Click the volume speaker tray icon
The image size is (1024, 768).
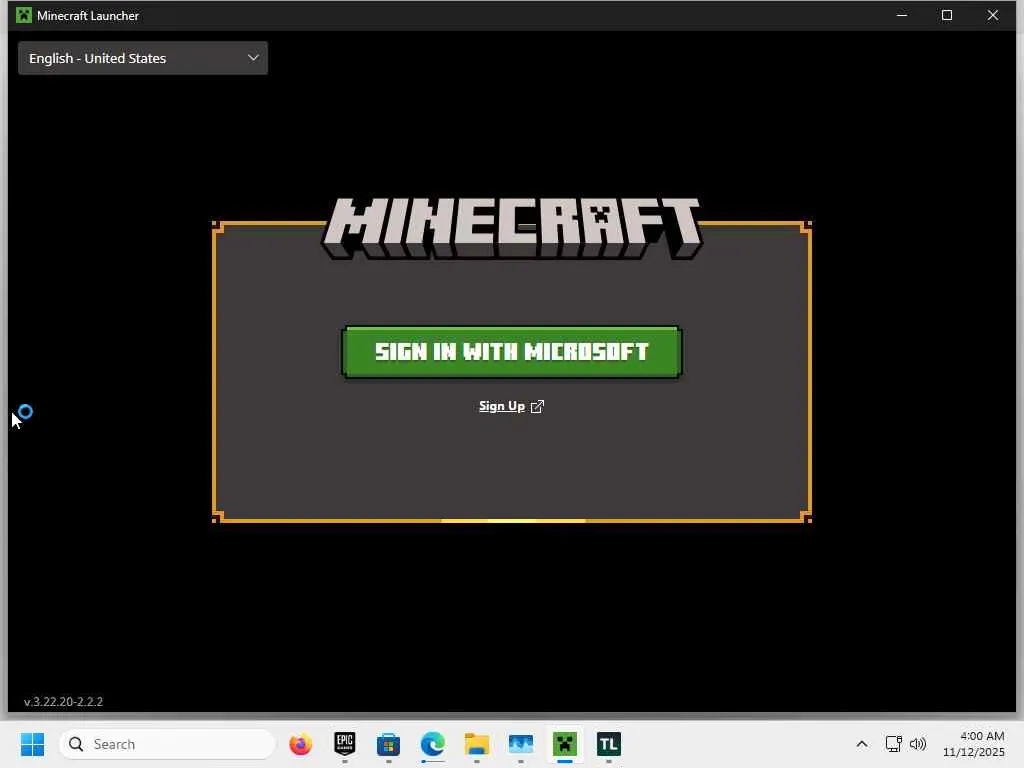[x=918, y=744]
